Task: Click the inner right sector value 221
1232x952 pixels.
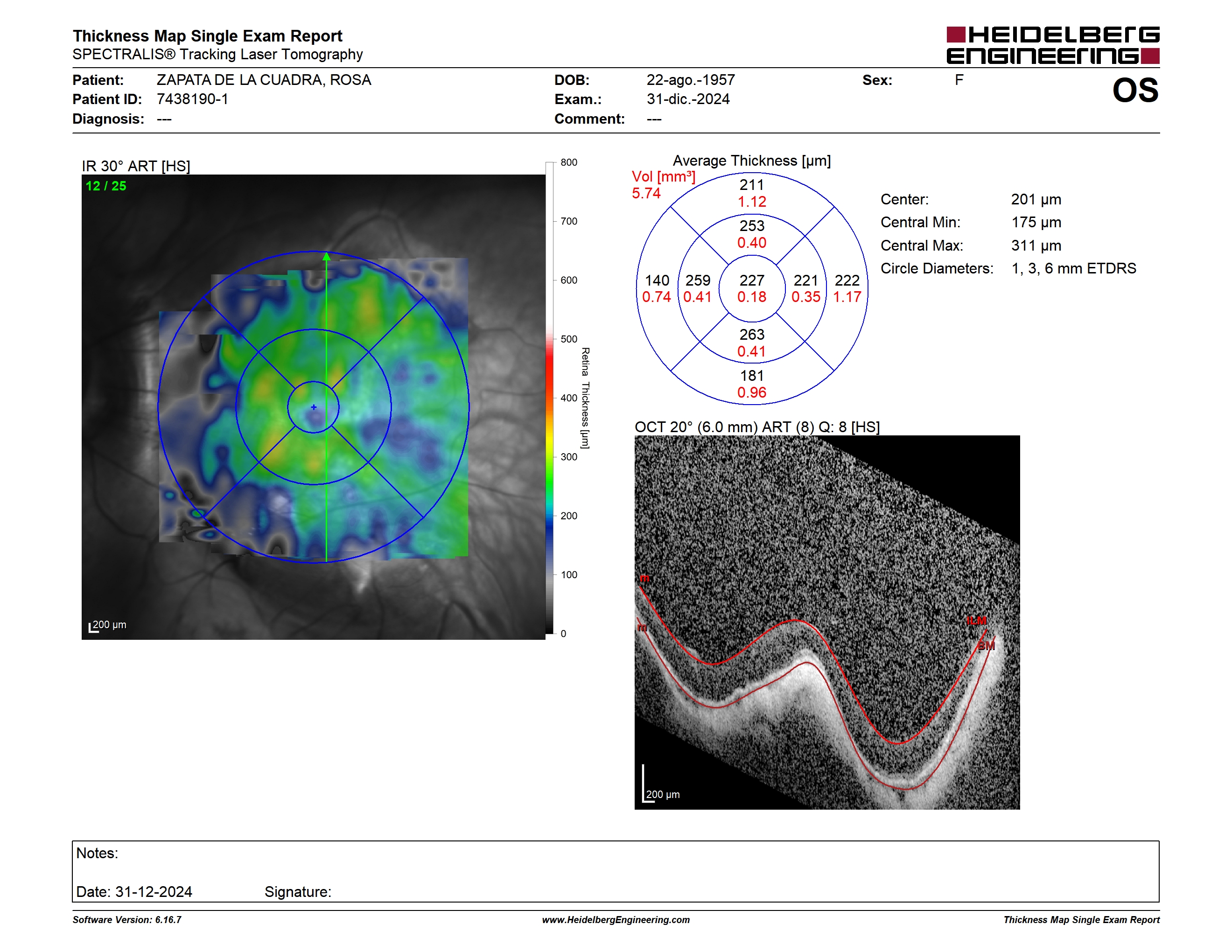Action: coord(805,280)
